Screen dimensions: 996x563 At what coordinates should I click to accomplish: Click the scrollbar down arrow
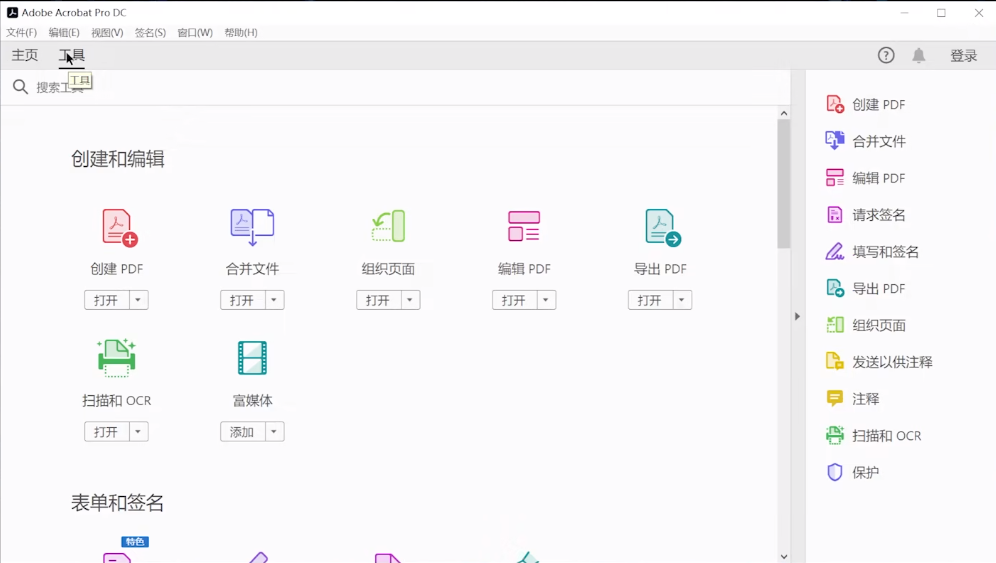784,557
